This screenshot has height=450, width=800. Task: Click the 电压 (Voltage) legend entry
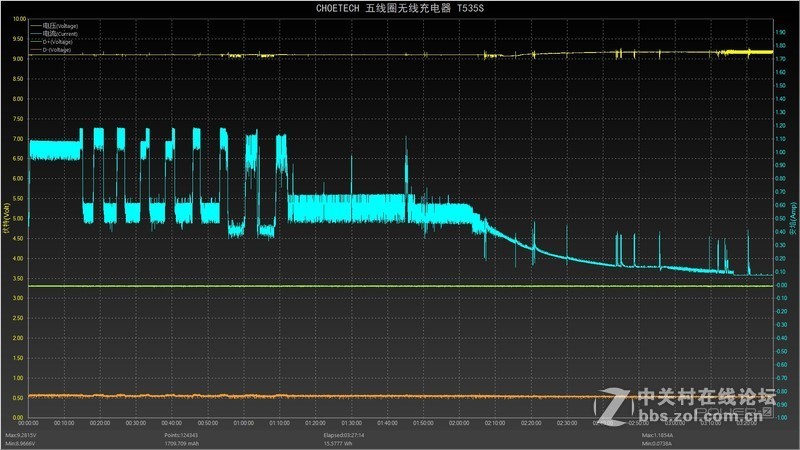point(55,26)
